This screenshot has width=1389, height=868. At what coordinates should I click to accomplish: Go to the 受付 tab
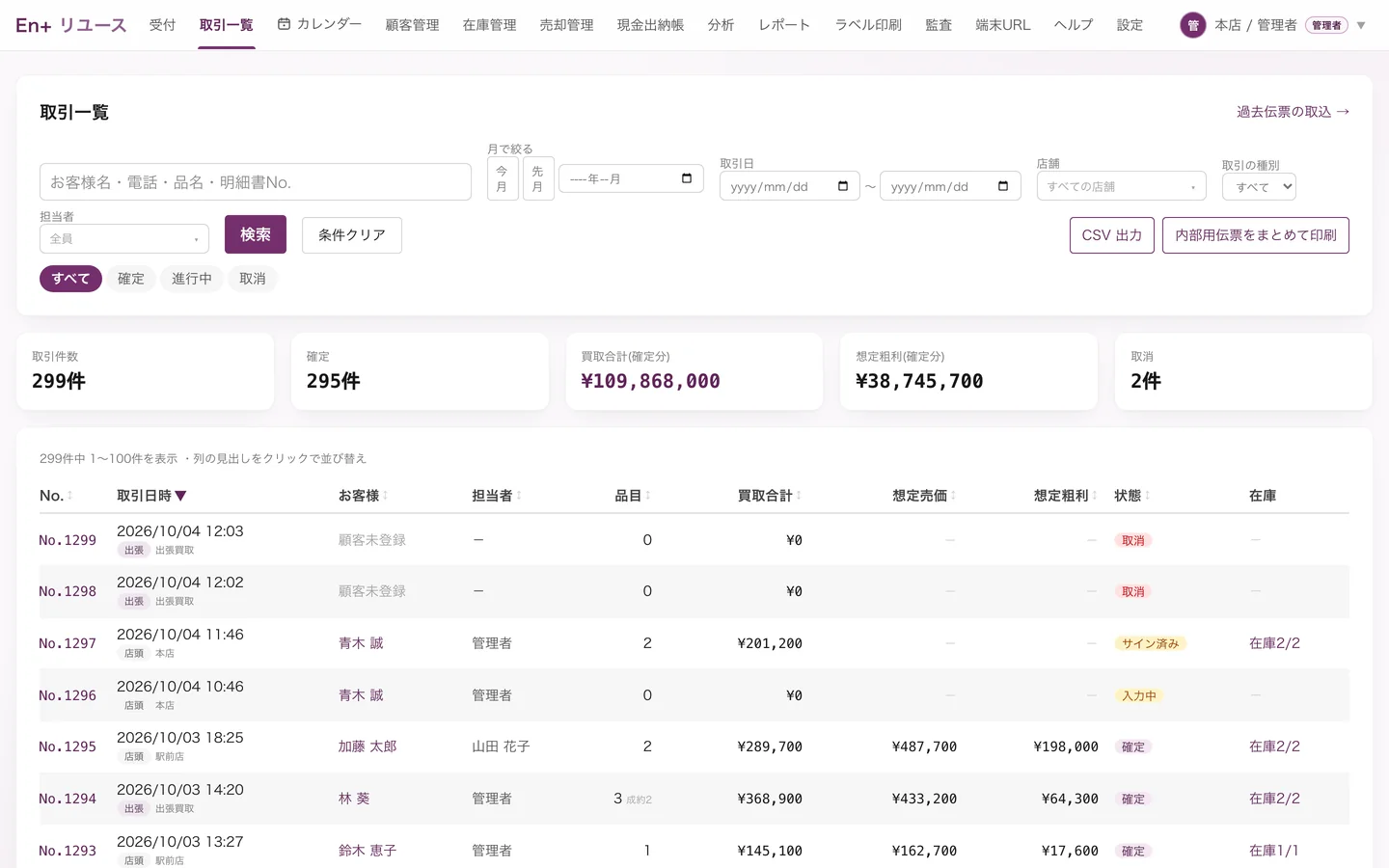[163, 25]
